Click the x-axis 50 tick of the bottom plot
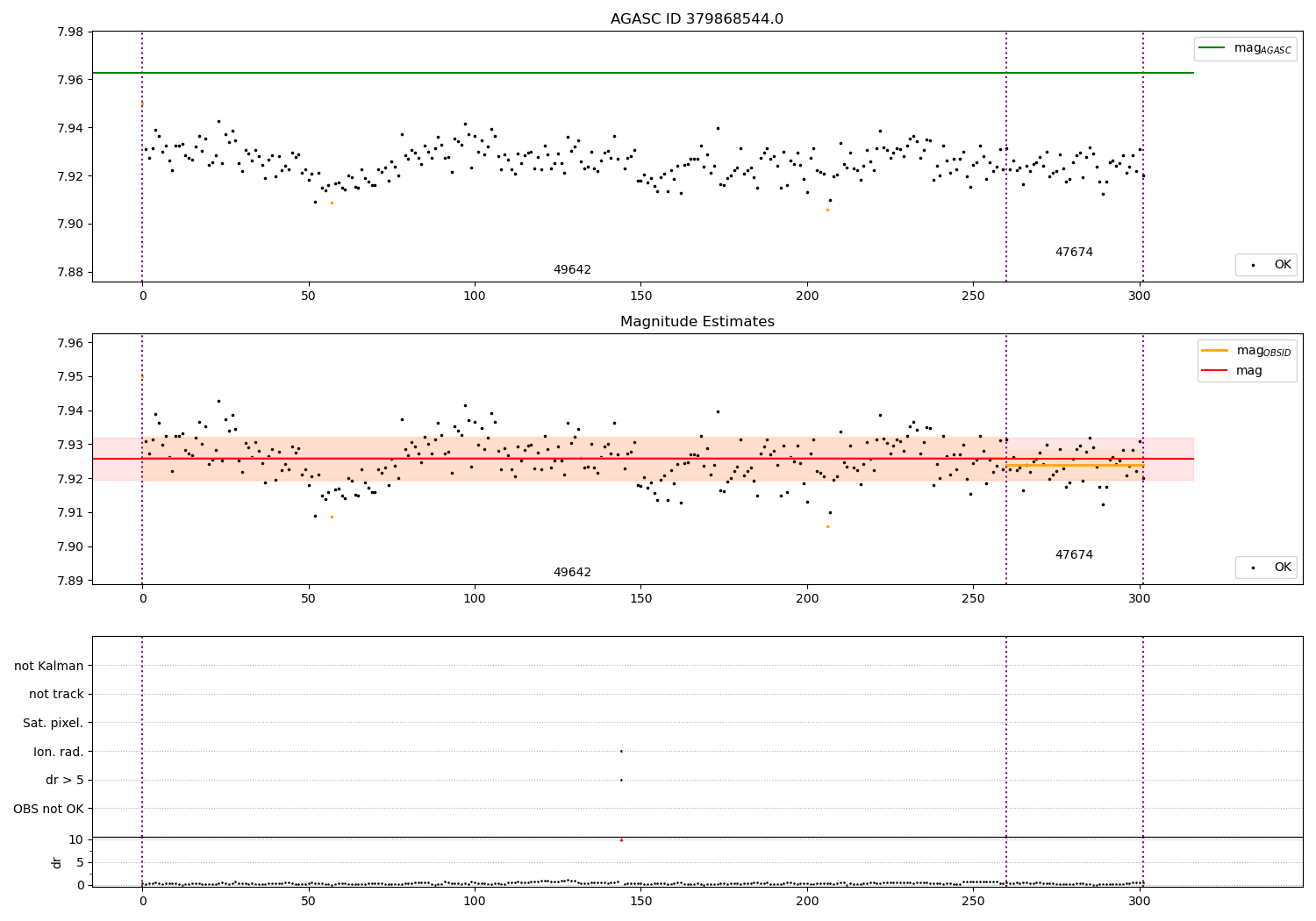 pos(308,900)
